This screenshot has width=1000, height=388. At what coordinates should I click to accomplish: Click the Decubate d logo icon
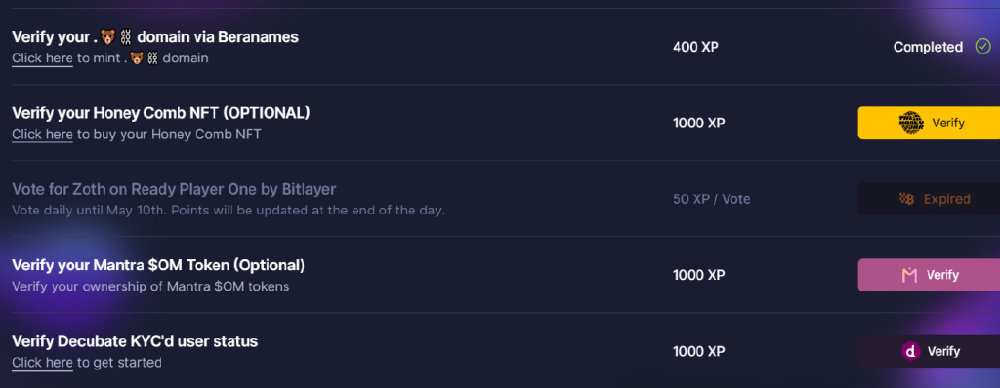[910, 351]
